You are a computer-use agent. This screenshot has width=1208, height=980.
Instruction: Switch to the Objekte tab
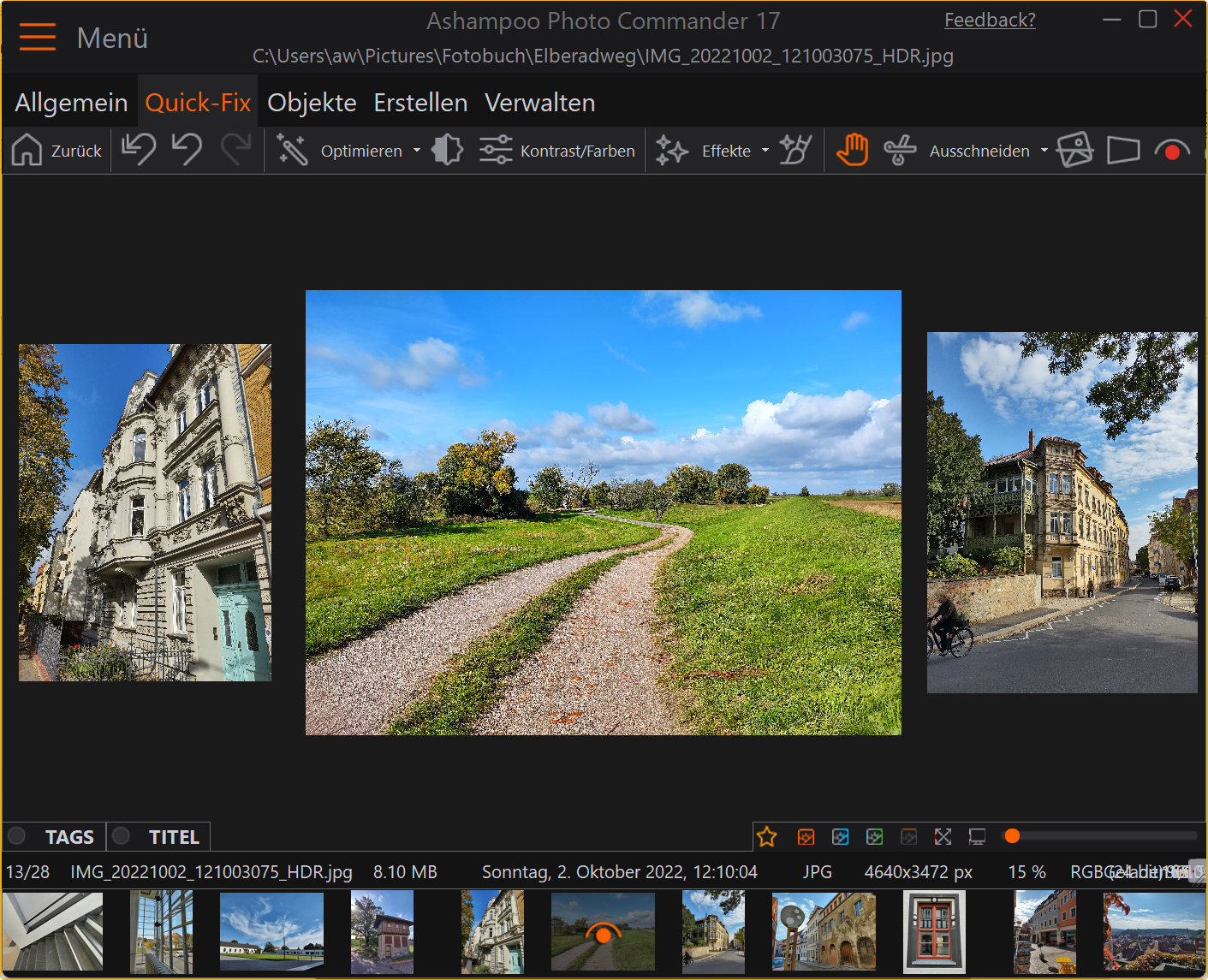312,103
